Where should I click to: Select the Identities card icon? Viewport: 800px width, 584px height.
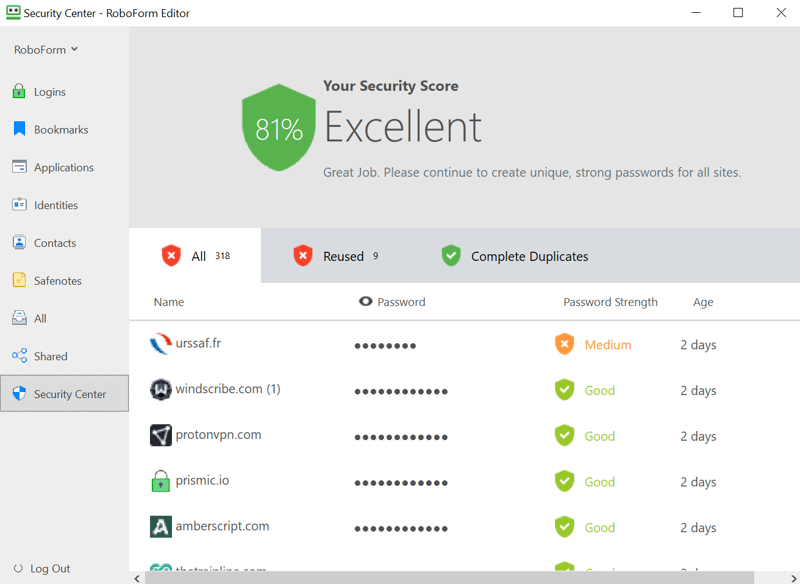click(x=19, y=205)
